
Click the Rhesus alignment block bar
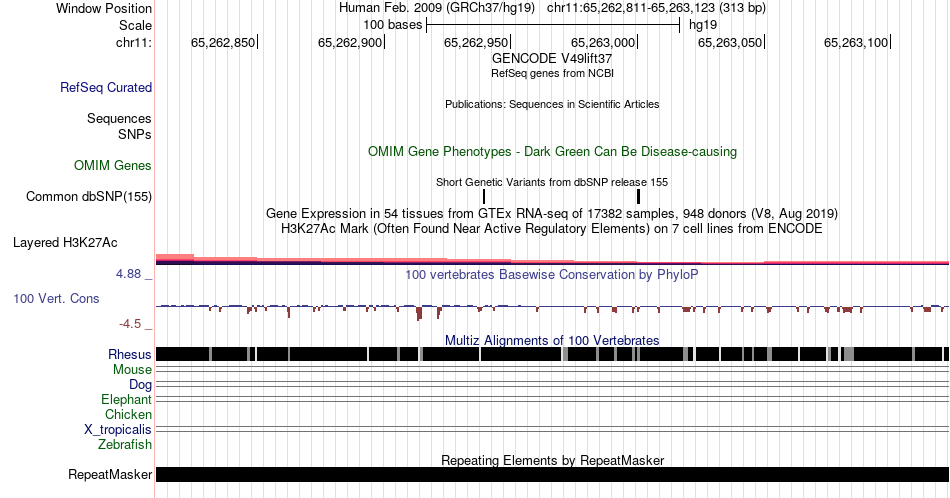pyautogui.click(x=552, y=354)
